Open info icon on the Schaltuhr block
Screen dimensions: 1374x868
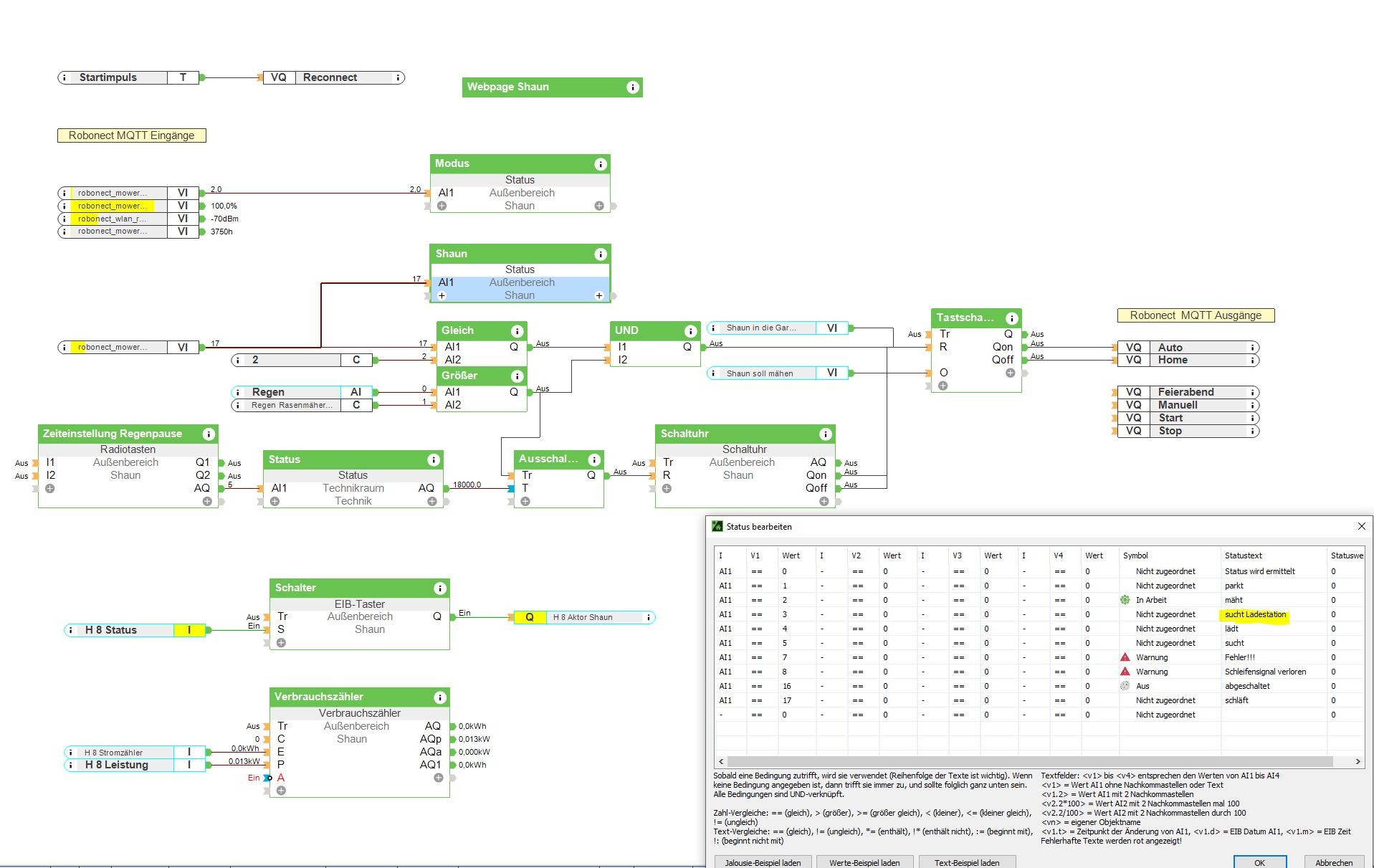(x=825, y=434)
